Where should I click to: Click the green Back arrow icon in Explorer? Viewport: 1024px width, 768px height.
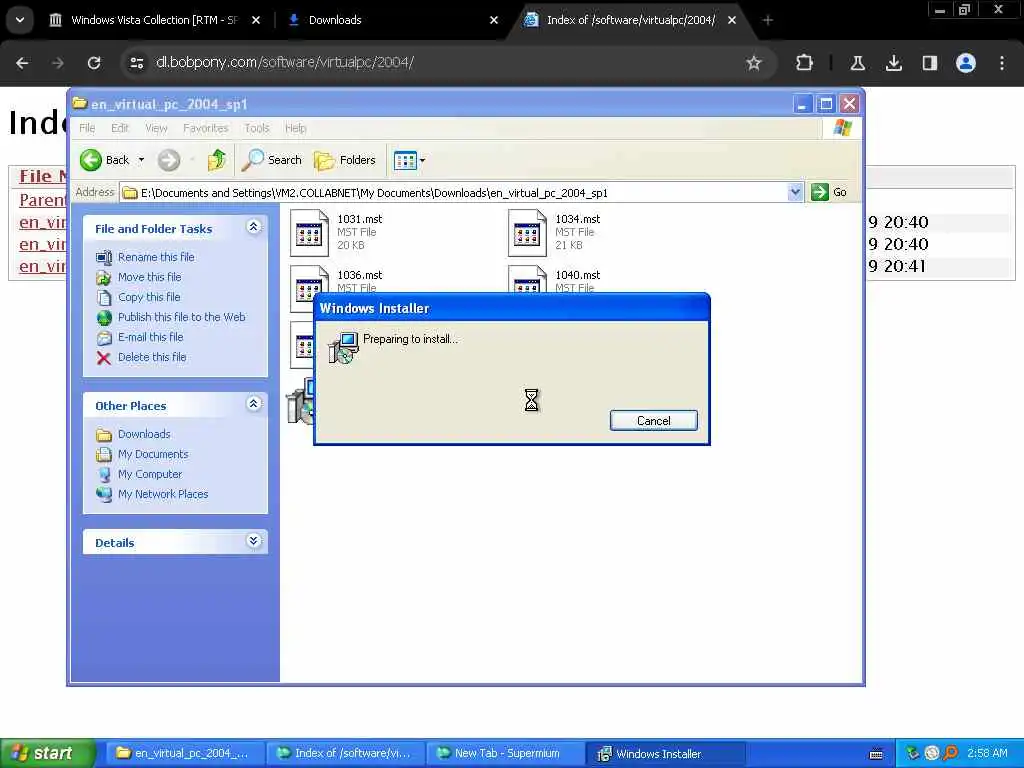(x=91, y=160)
